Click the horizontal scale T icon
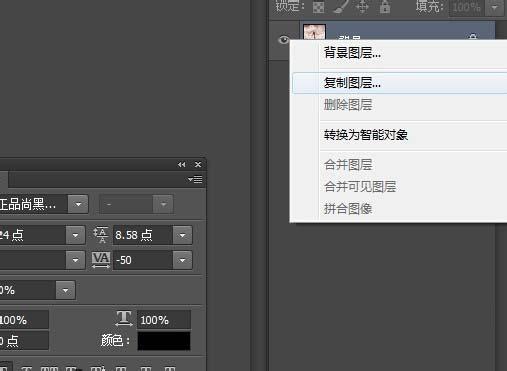This screenshot has height=371, width=507. point(124,318)
